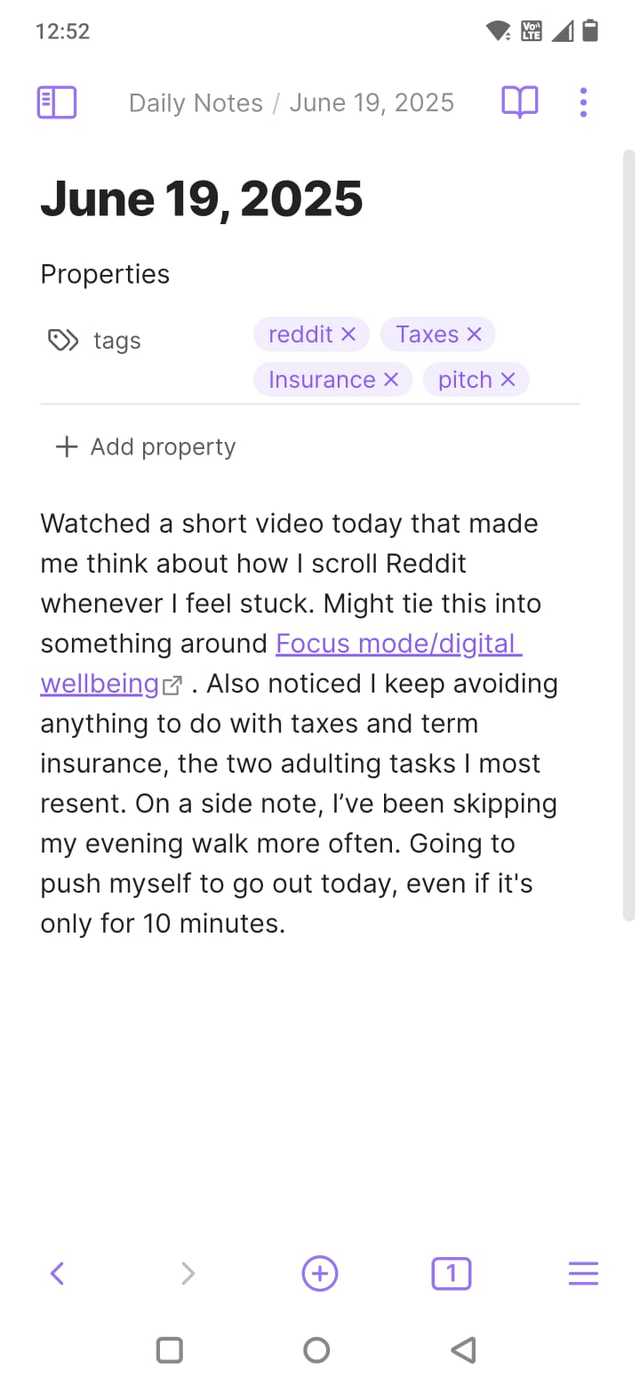The height and width of the screenshot is (1387, 640).
Task: Remove the reddit tag
Action: [x=348, y=334]
